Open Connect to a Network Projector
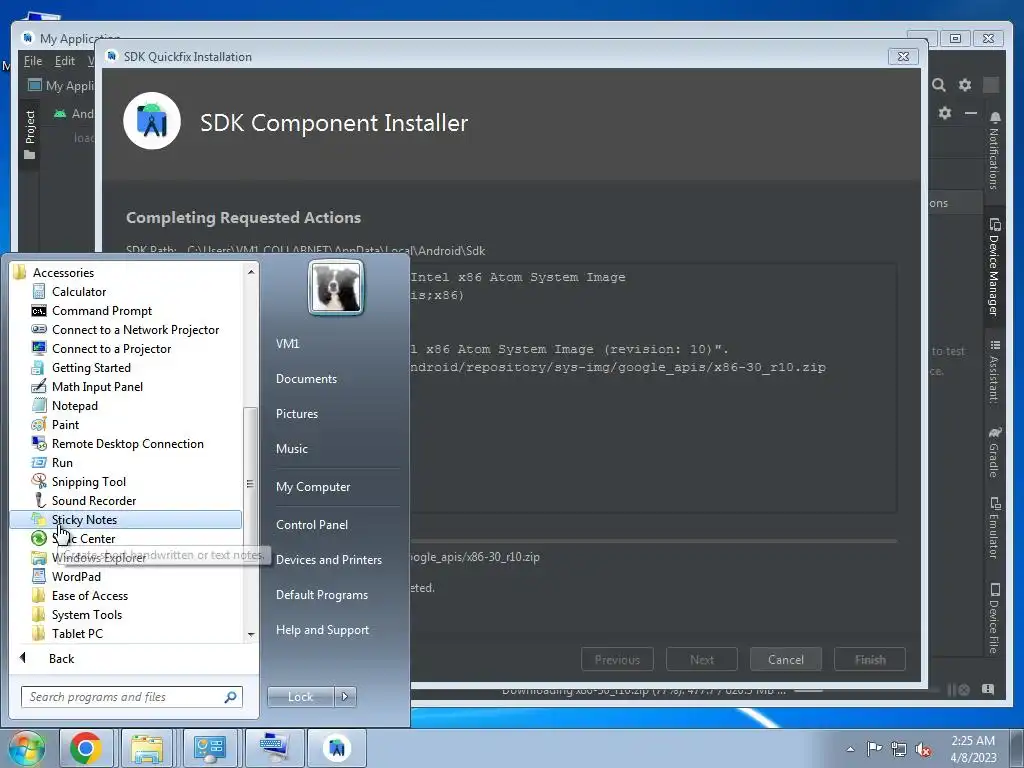The image size is (1024, 768). click(x=135, y=330)
